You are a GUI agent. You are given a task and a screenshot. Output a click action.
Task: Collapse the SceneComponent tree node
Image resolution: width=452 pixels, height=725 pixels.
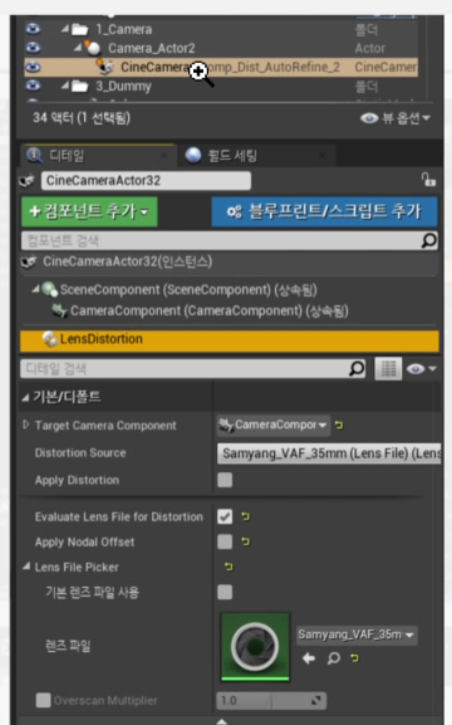[x=36, y=290]
